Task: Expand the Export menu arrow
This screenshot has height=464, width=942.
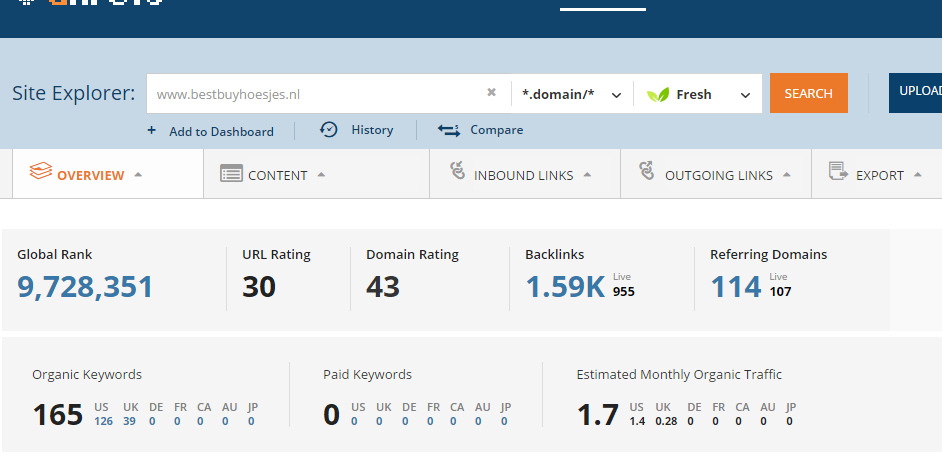Action: click(x=917, y=175)
